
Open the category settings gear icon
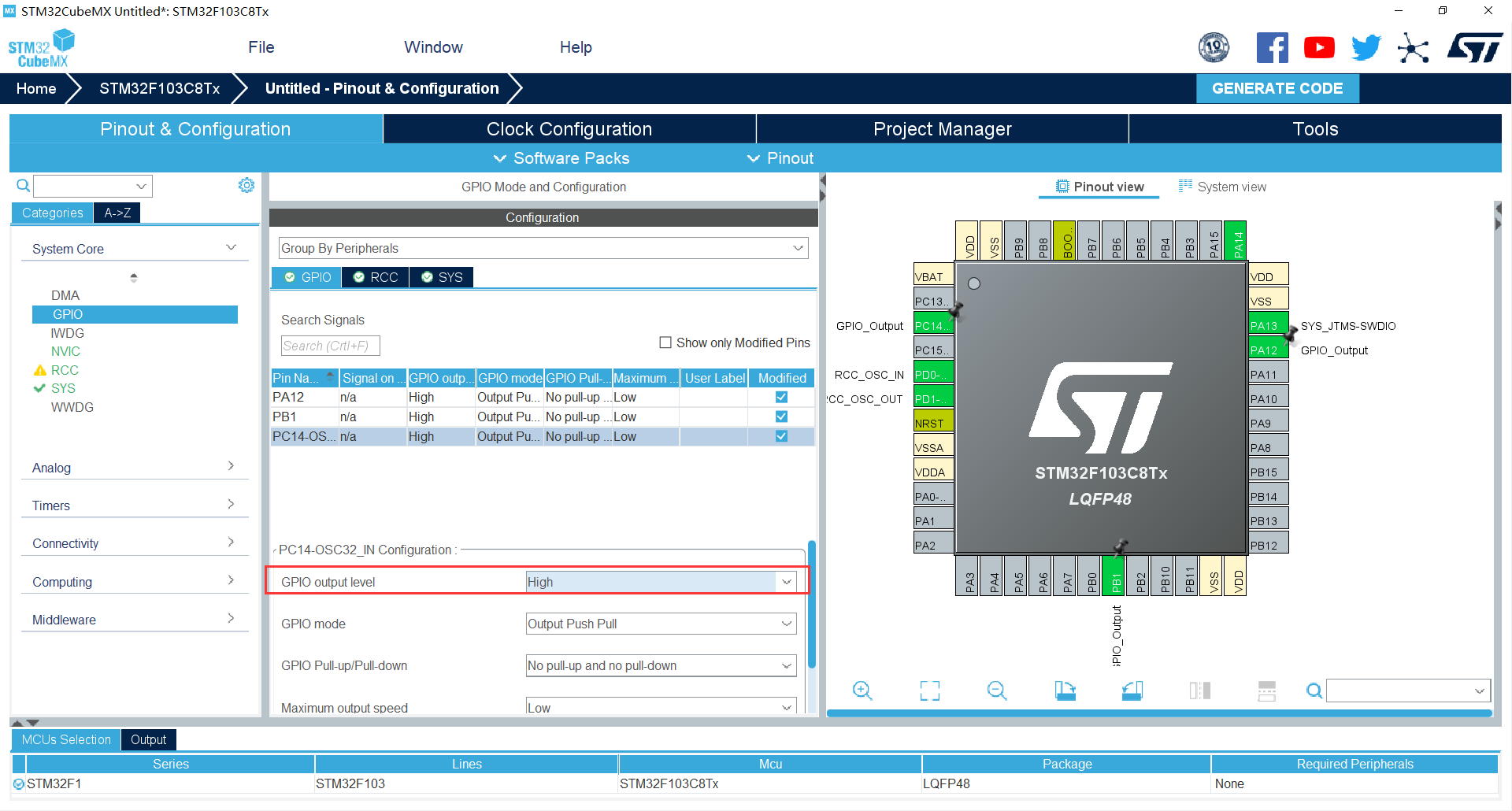246,185
